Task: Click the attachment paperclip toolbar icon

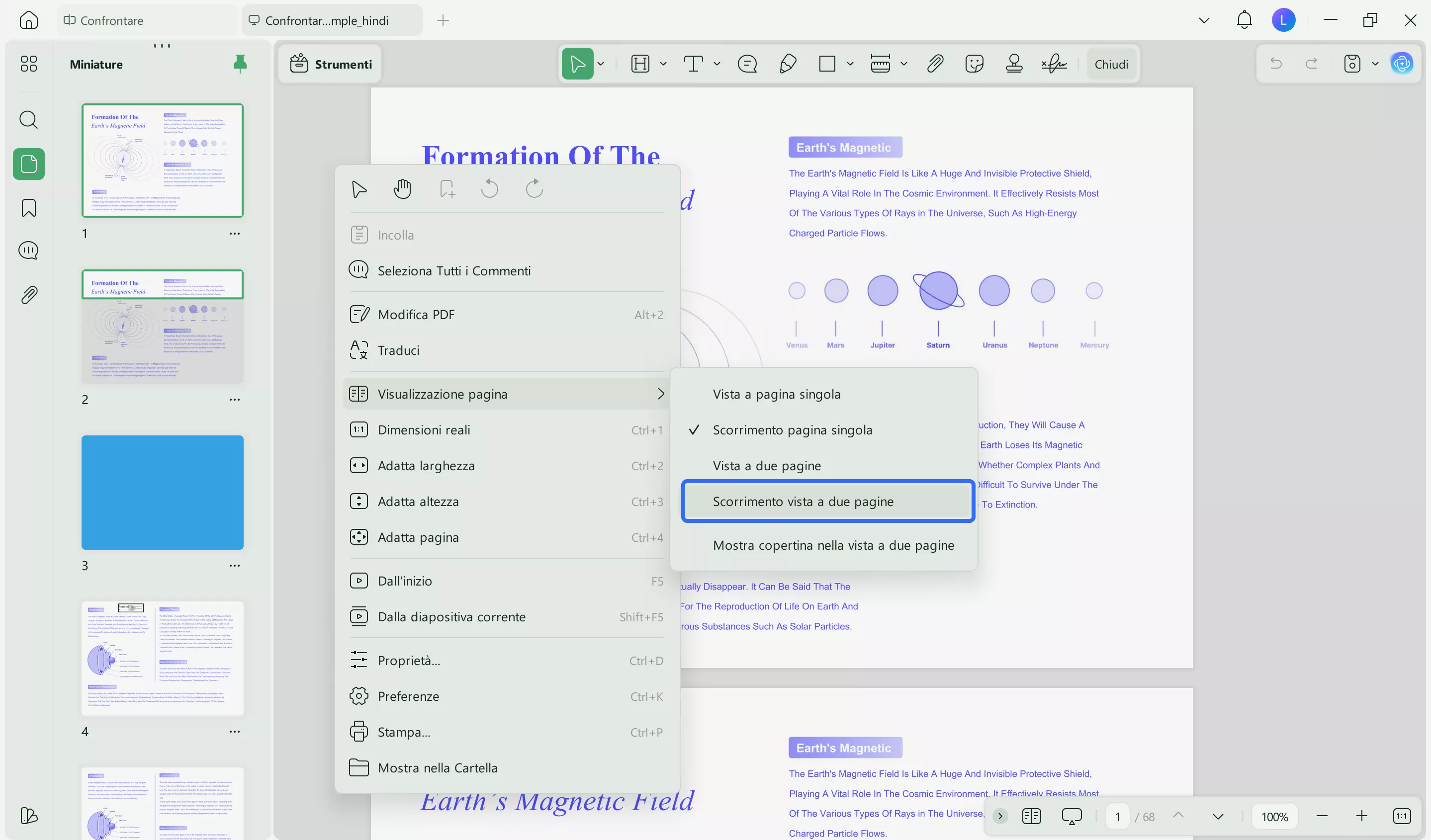Action: pos(935,64)
